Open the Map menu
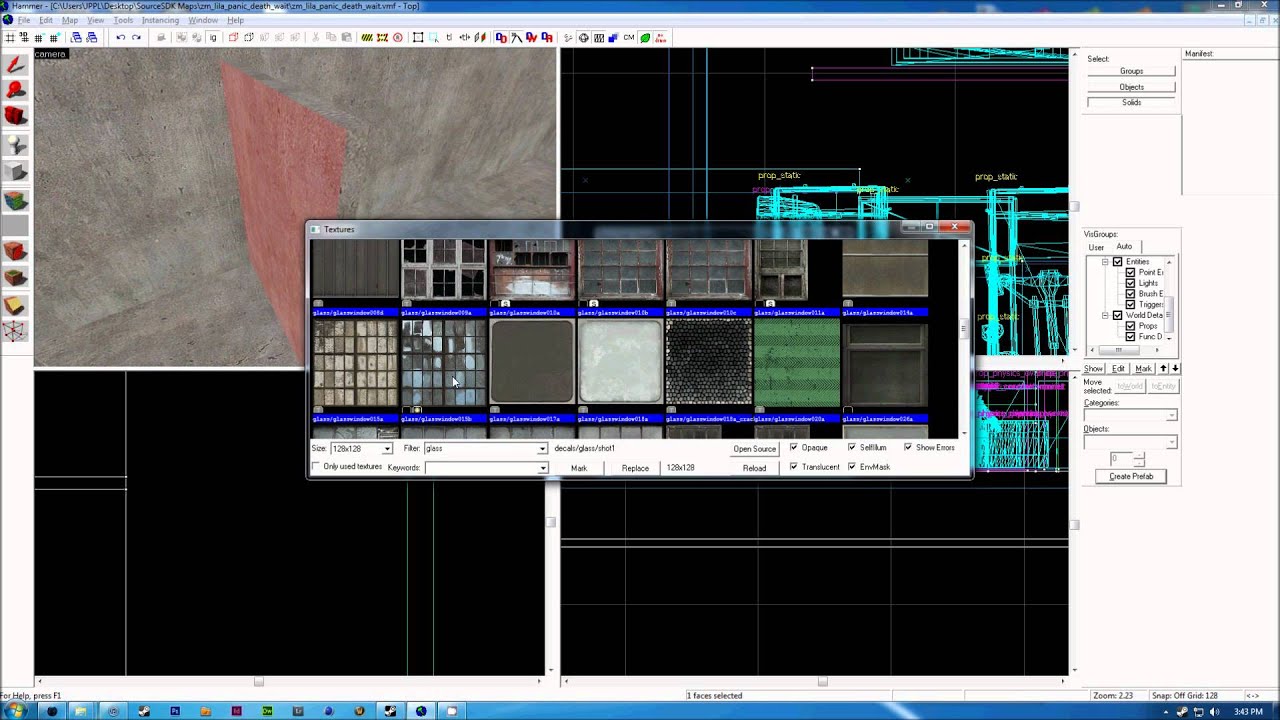 [70, 20]
